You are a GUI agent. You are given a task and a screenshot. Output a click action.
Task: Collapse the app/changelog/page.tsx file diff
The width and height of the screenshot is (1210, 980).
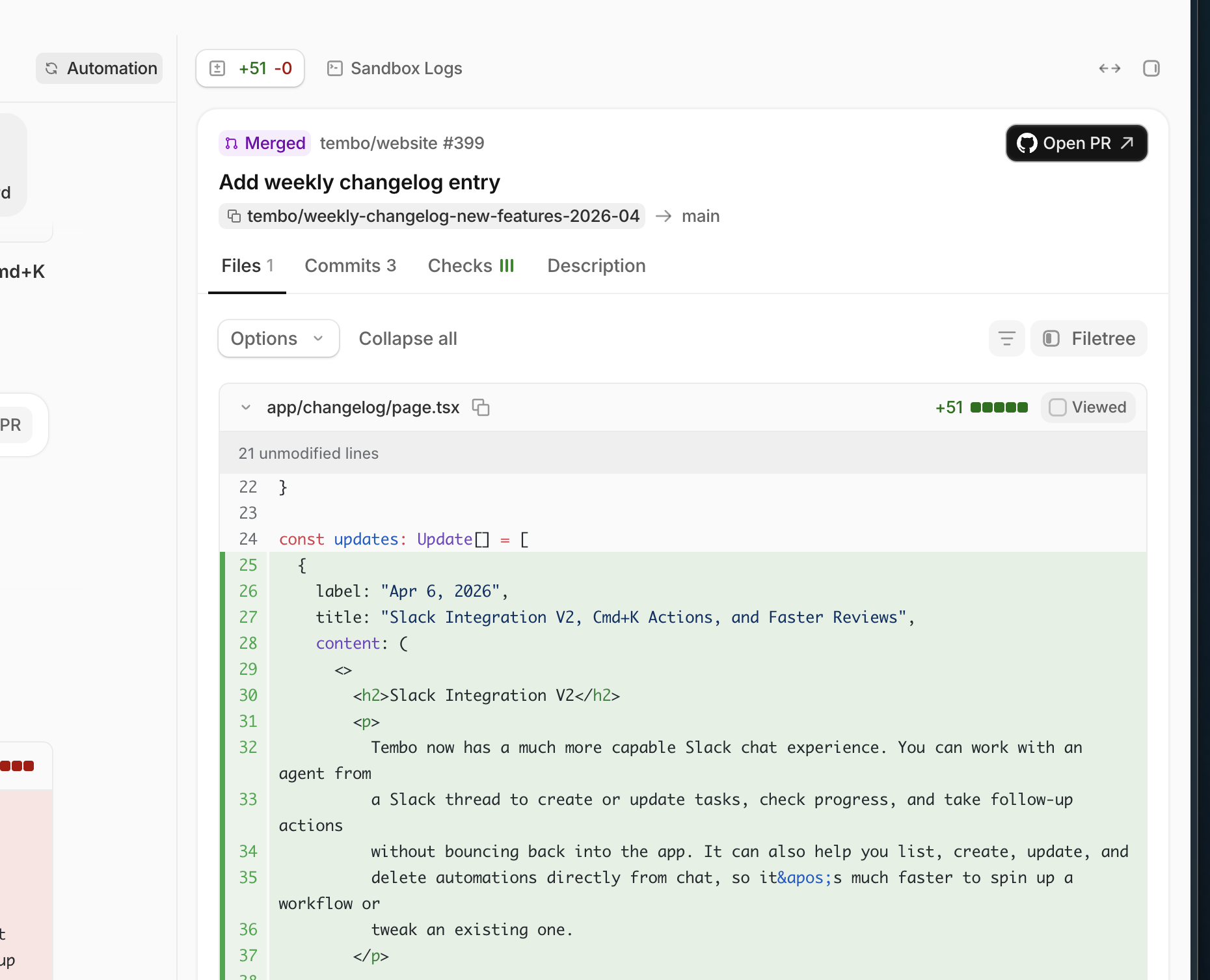[x=246, y=407]
